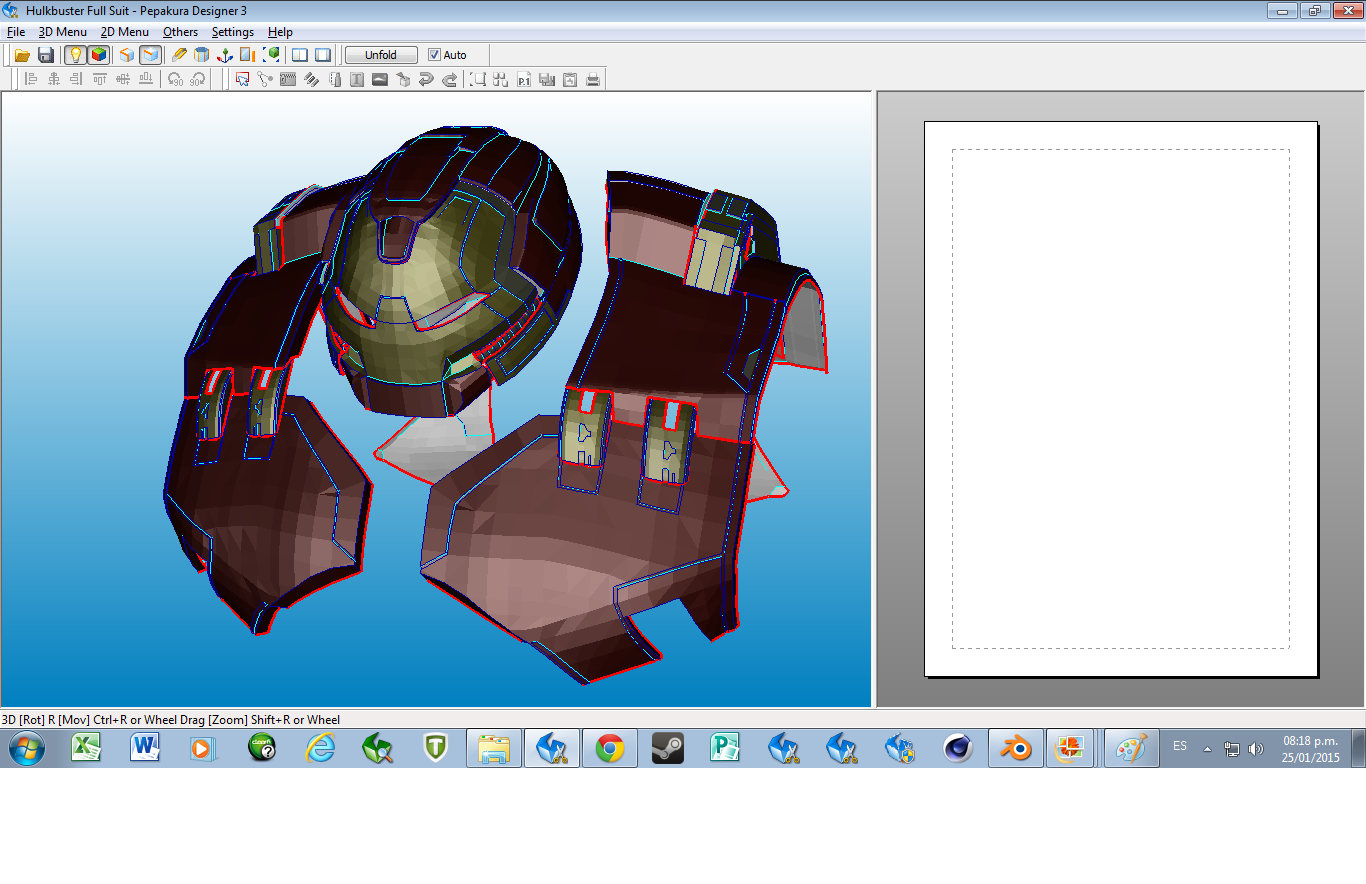Open Microsoft Word from the taskbar

[145, 748]
